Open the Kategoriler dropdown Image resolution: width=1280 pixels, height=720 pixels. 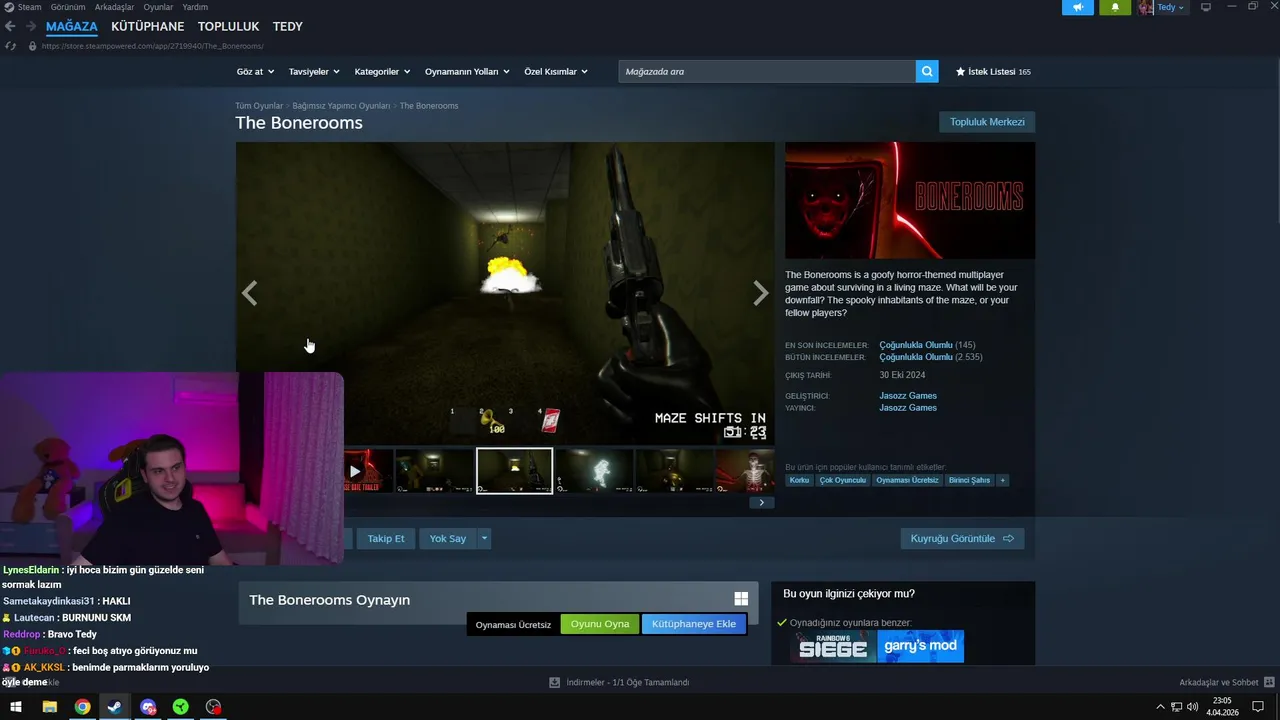click(382, 71)
